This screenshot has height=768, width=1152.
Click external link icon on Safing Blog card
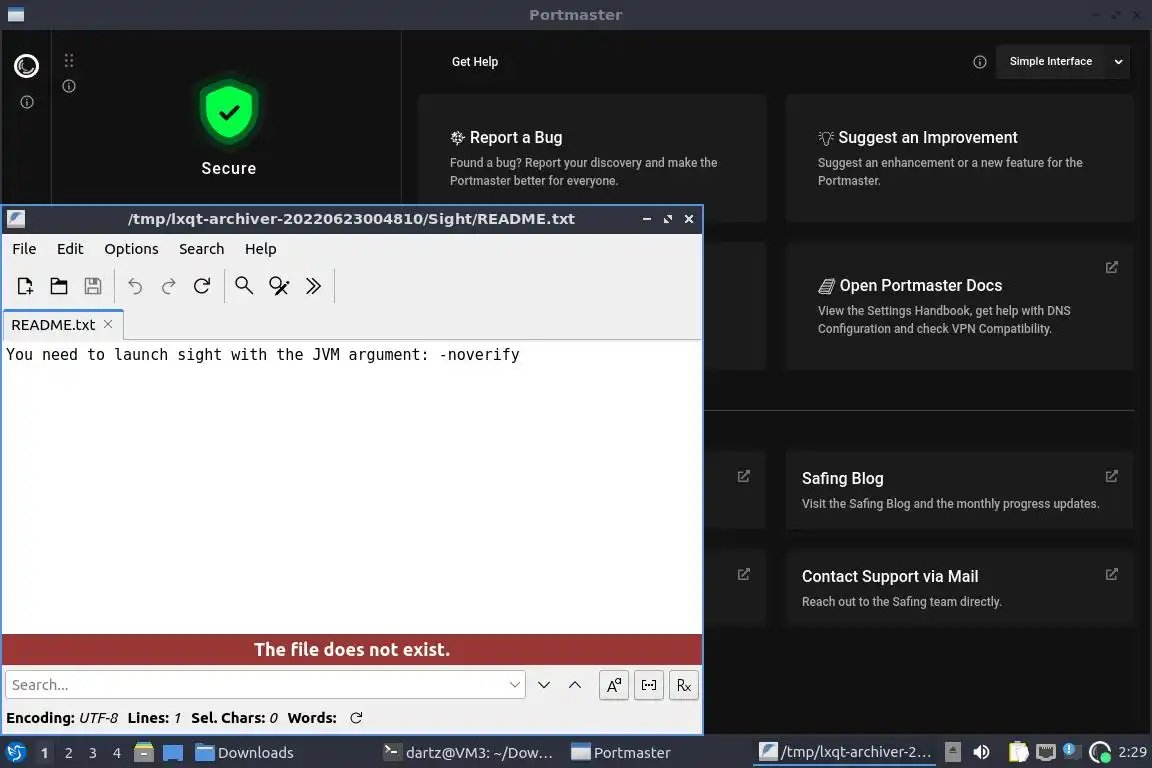pos(1112,476)
